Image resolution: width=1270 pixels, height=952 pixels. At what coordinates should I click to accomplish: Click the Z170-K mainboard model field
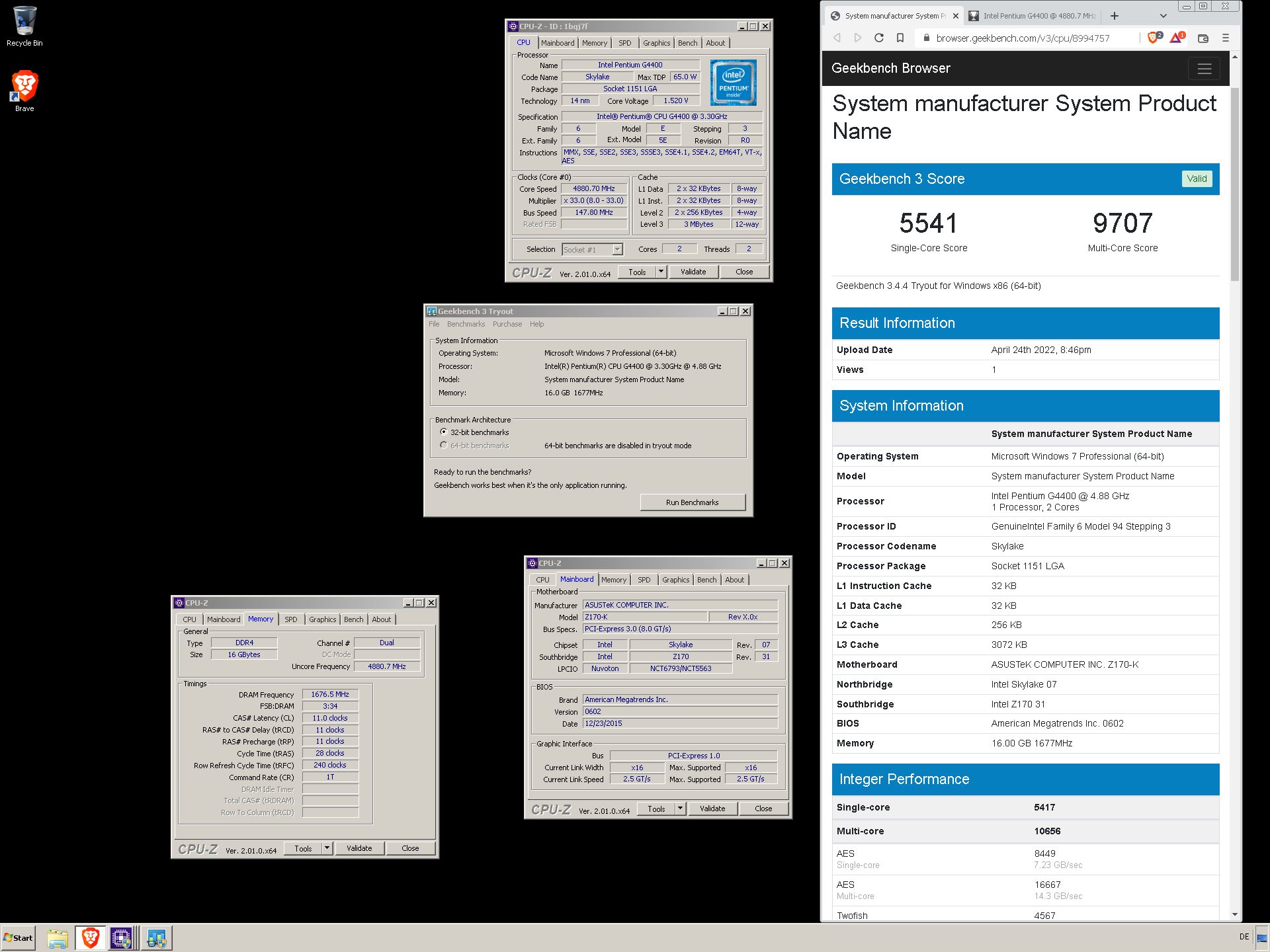644,617
